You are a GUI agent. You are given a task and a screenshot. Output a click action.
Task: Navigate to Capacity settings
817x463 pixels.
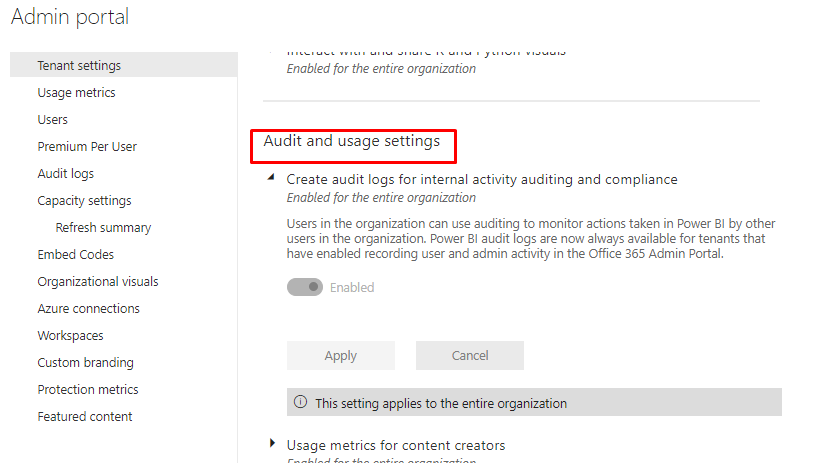(84, 201)
